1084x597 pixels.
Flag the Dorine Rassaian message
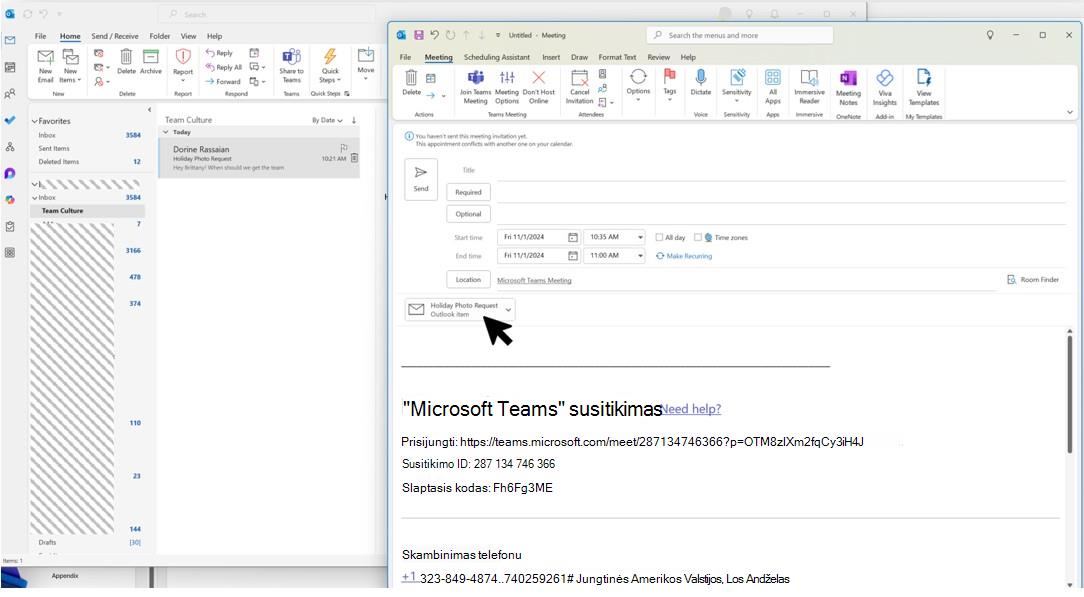tap(344, 148)
